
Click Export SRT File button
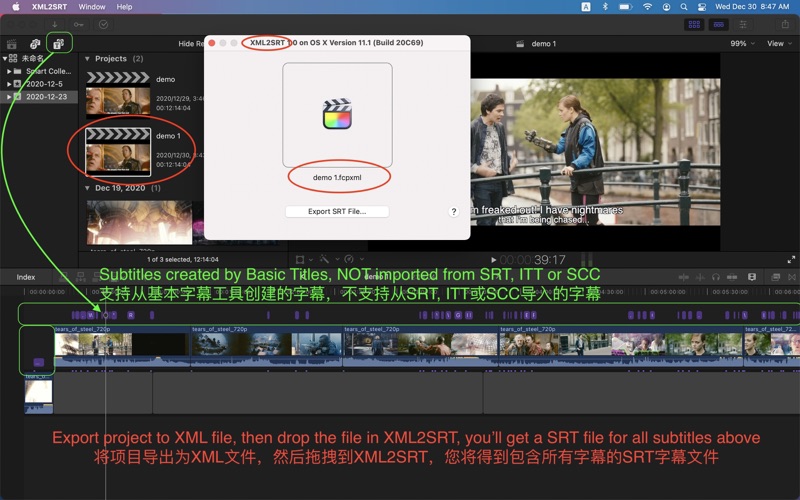click(337, 211)
